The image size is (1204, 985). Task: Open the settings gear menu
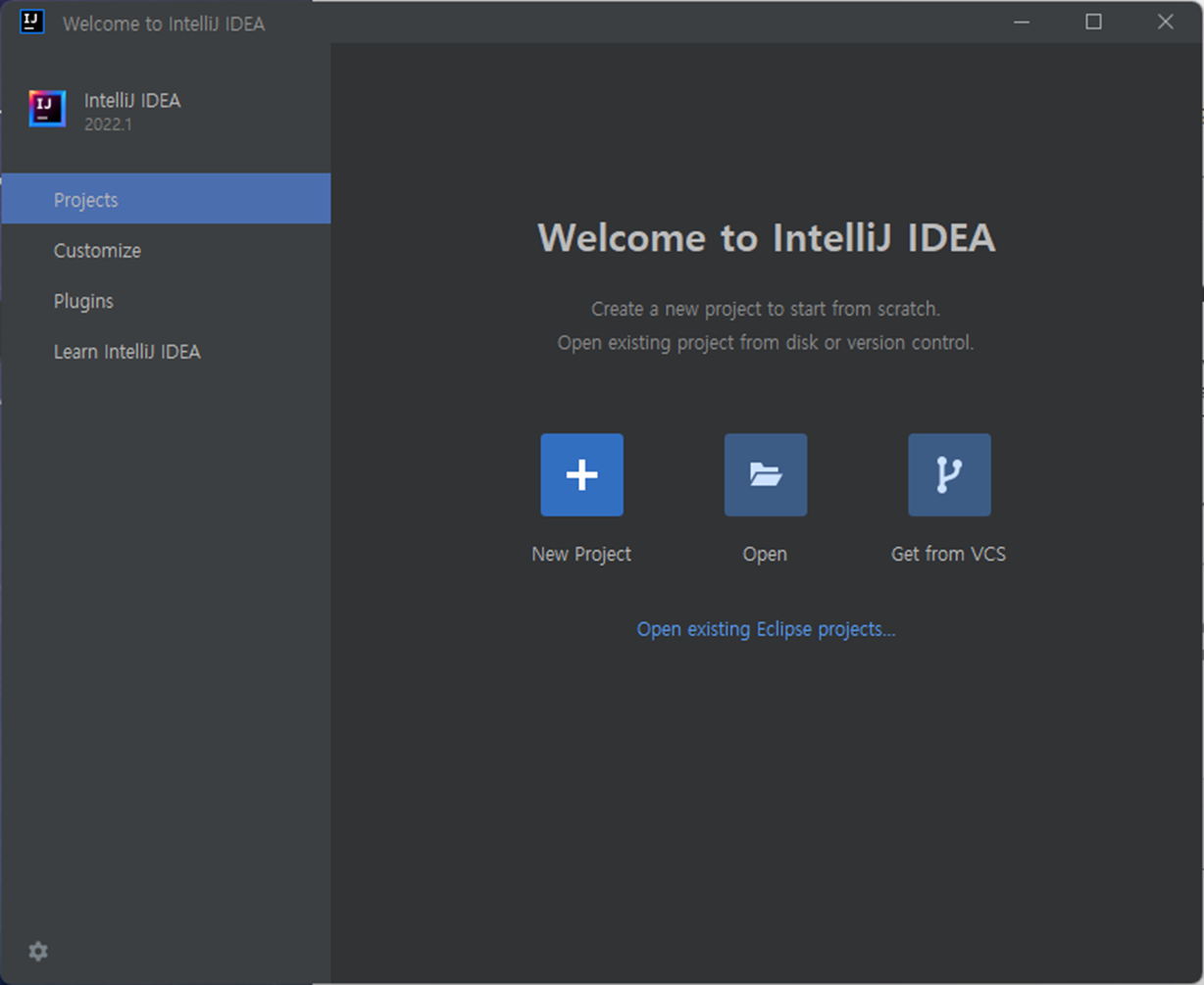(38, 951)
